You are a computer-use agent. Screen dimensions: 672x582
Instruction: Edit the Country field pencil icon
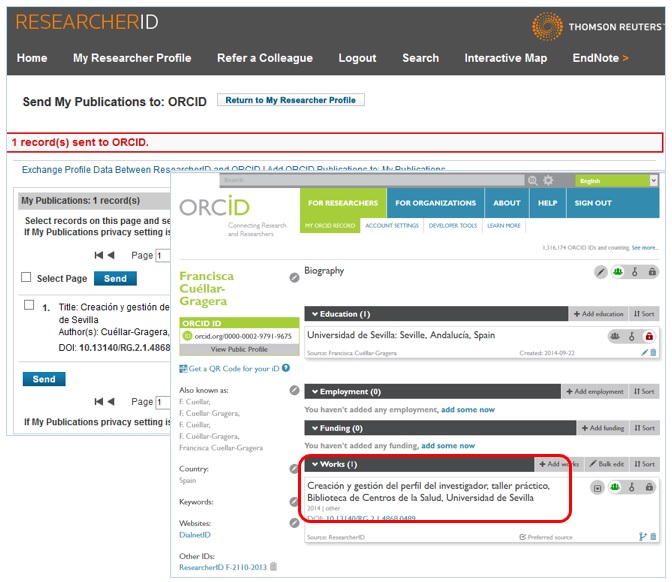pos(294,469)
